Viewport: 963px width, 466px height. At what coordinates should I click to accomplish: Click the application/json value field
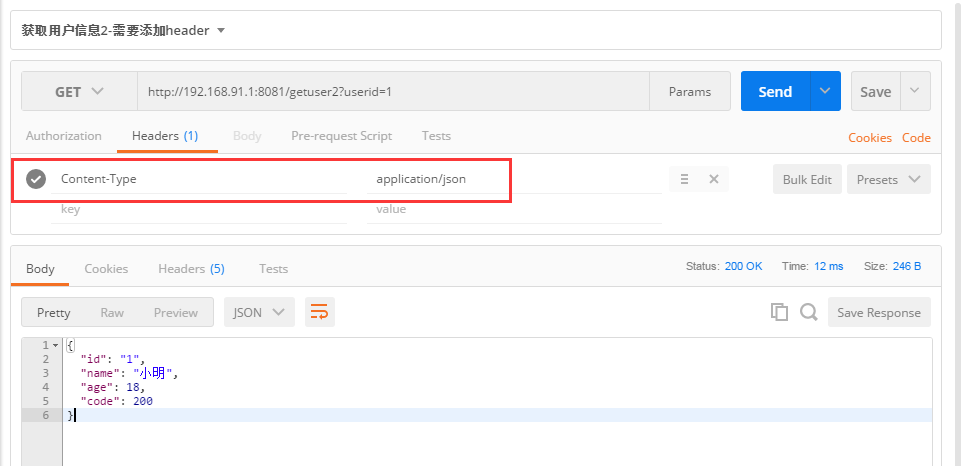click(x=514, y=179)
